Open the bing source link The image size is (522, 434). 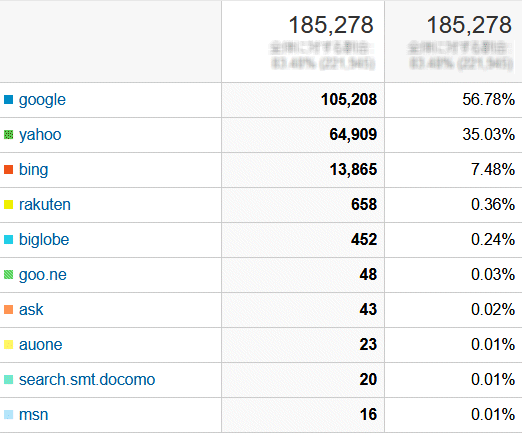pyautogui.click(x=33, y=170)
